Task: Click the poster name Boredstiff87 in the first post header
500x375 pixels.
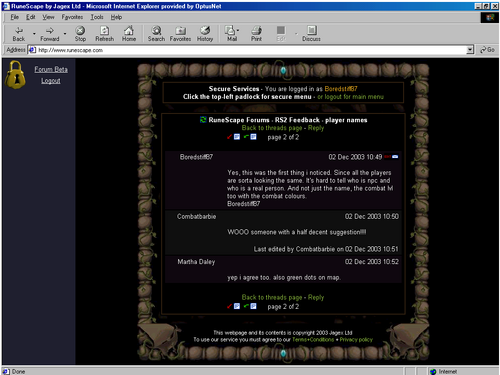Action: point(196,157)
